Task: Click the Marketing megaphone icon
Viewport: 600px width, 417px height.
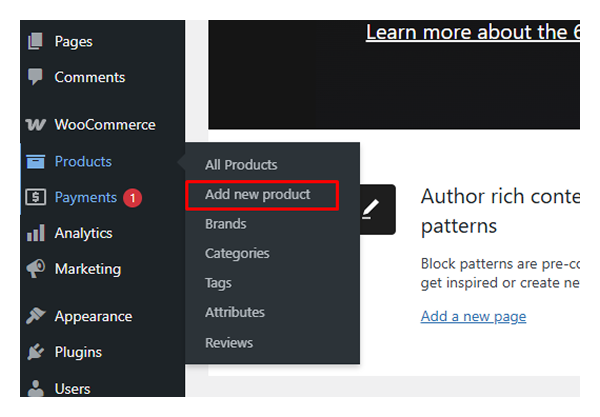Action: [x=36, y=269]
